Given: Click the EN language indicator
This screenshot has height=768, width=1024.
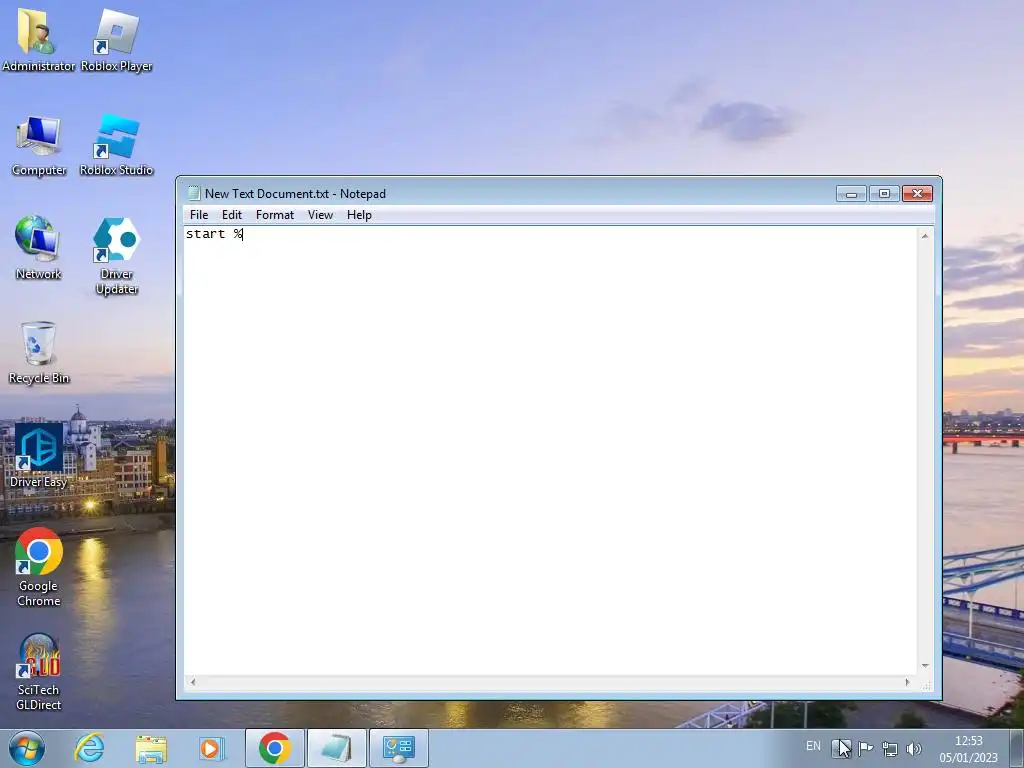Looking at the screenshot, I should (x=813, y=746).
